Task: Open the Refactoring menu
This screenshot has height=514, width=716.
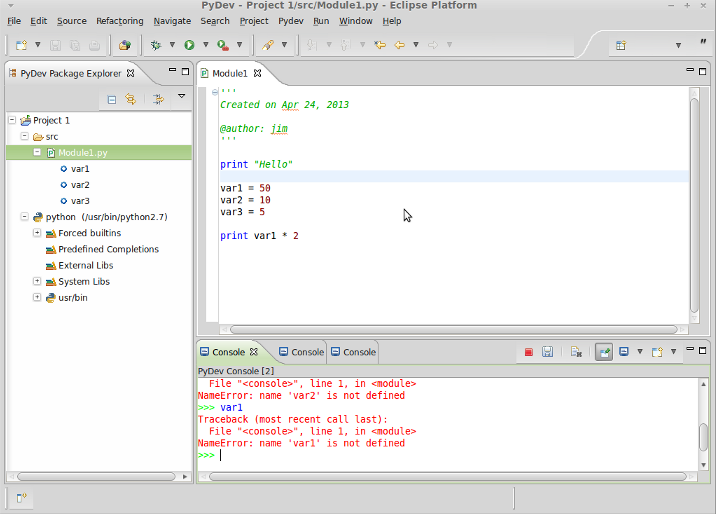Action: coord(120,21)
